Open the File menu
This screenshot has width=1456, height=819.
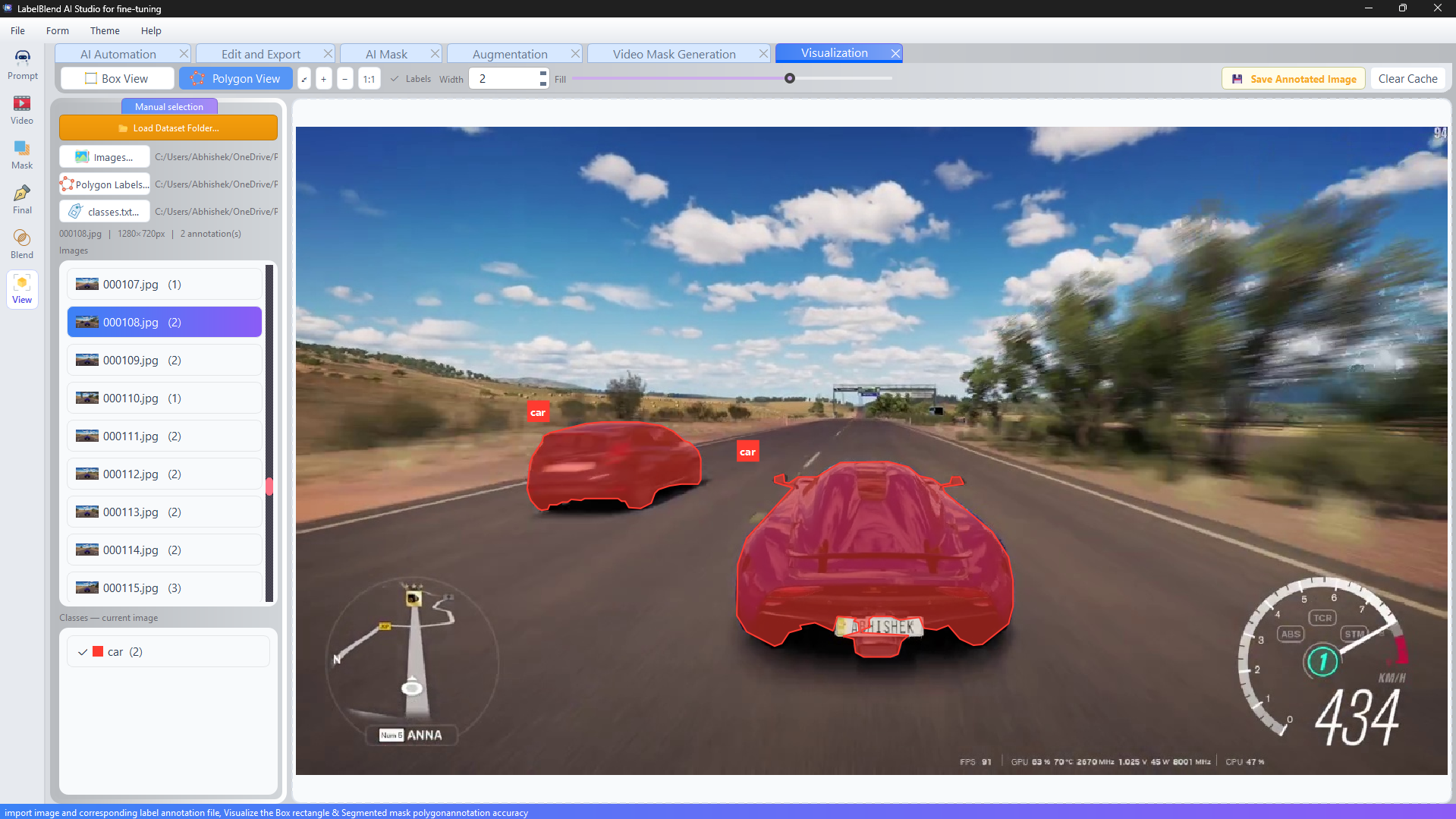pos(17,31)
